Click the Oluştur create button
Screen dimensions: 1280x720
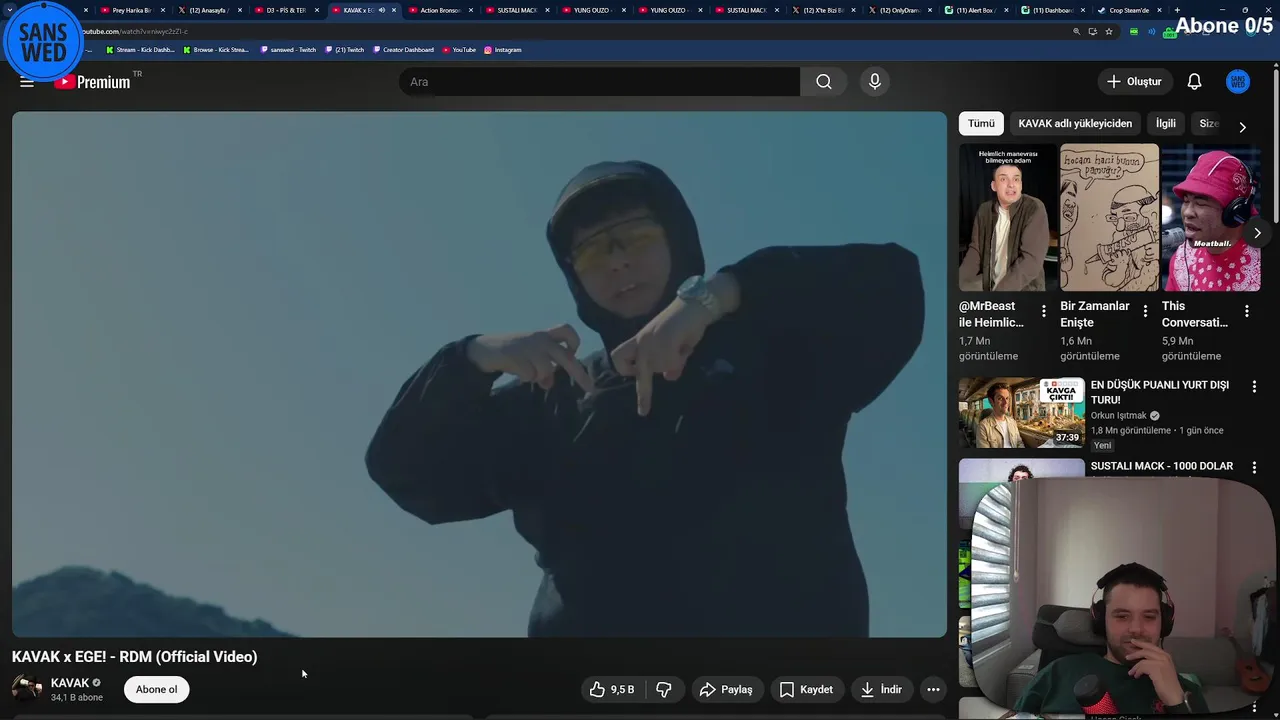click(1134, 82)
